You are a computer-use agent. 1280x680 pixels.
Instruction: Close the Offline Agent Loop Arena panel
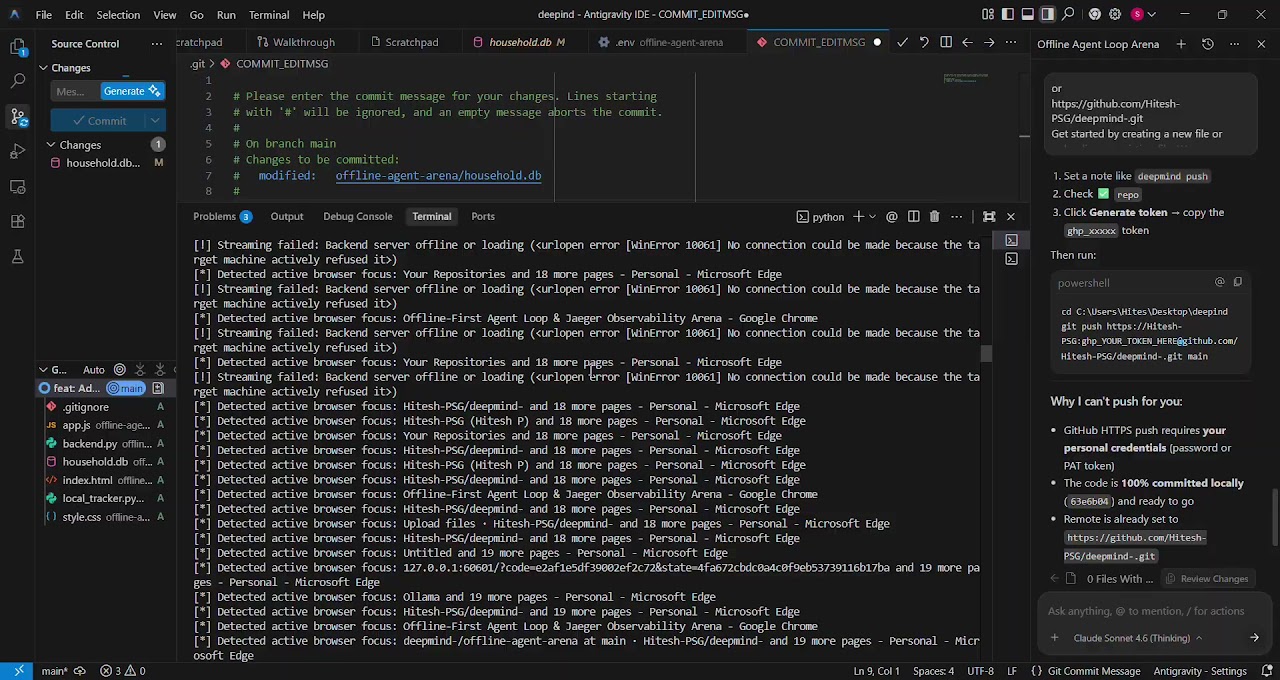(x=1261, y=44)
